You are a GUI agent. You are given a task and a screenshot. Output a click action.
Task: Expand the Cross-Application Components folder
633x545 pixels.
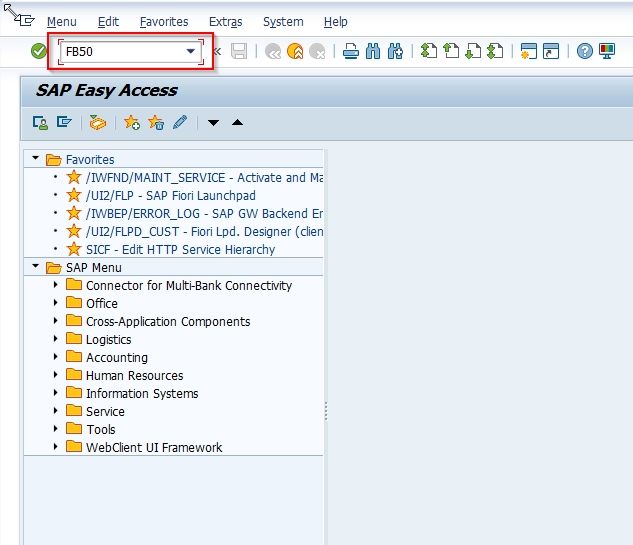coord(56,320)
